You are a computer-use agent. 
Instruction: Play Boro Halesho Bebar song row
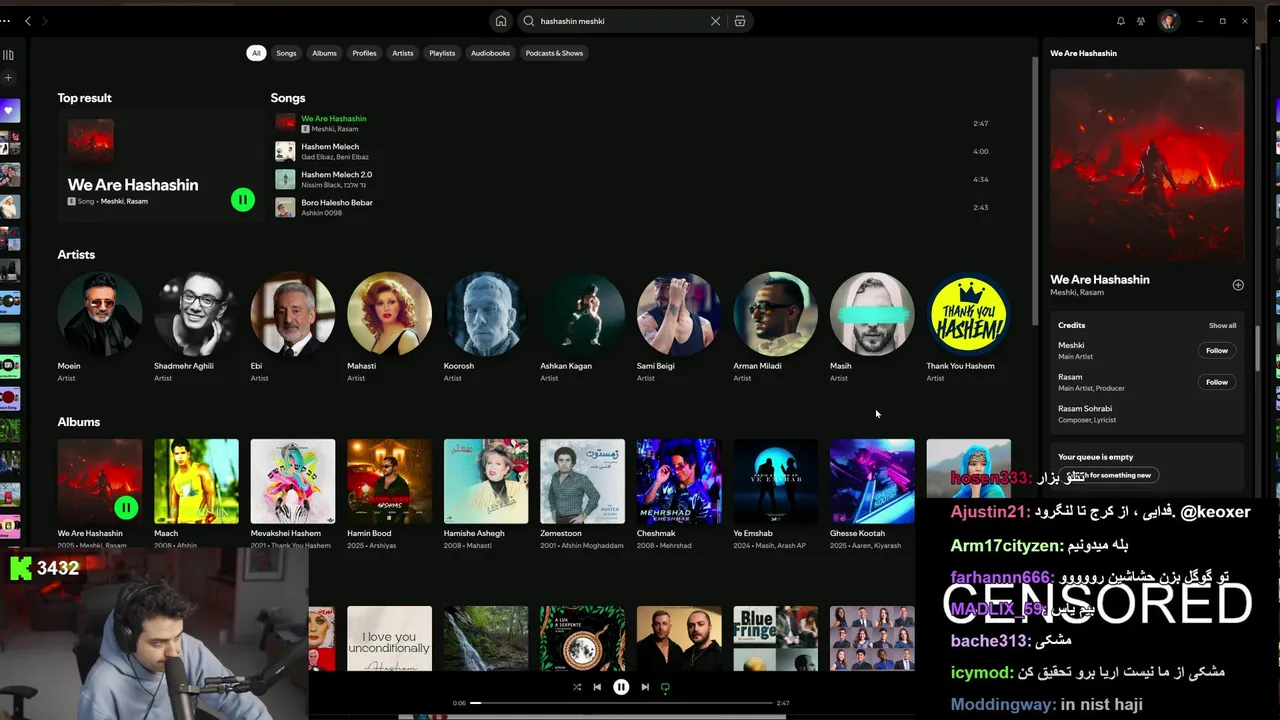pos(632,208)
